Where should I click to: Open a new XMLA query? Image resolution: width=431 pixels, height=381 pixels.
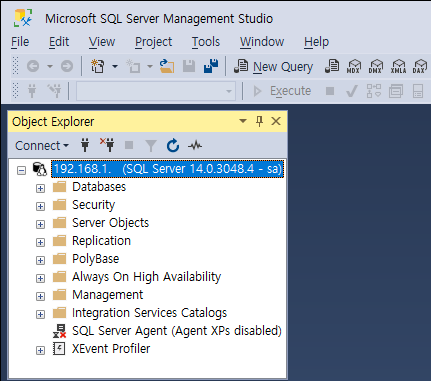point(398,66)
